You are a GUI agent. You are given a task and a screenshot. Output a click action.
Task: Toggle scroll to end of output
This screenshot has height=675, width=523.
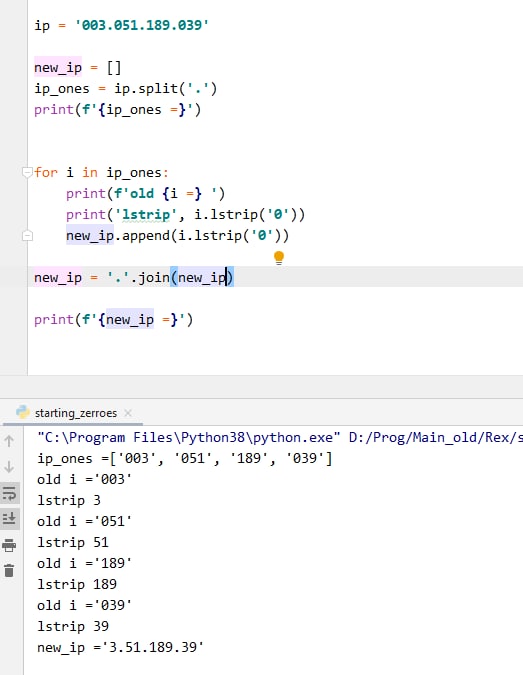9,518
